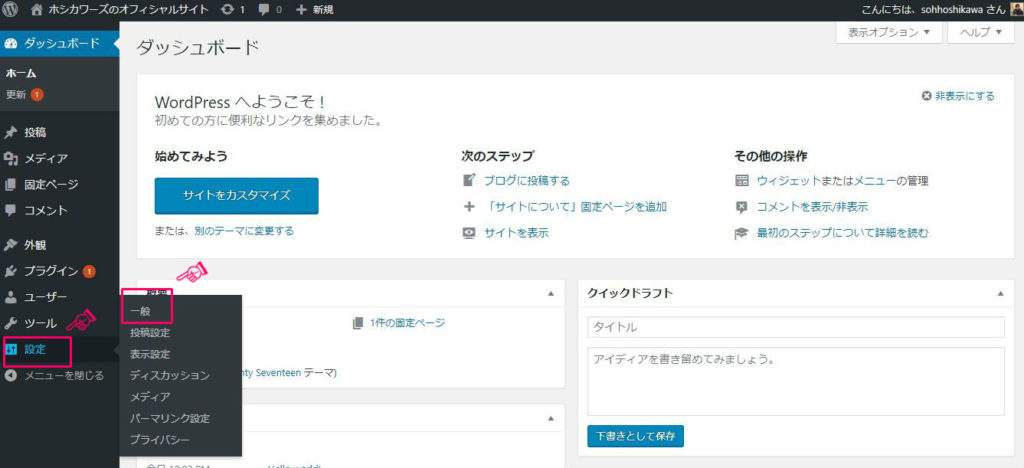
Task: Click the pages icon next to 1件の固定ページ
Action: 357,323
